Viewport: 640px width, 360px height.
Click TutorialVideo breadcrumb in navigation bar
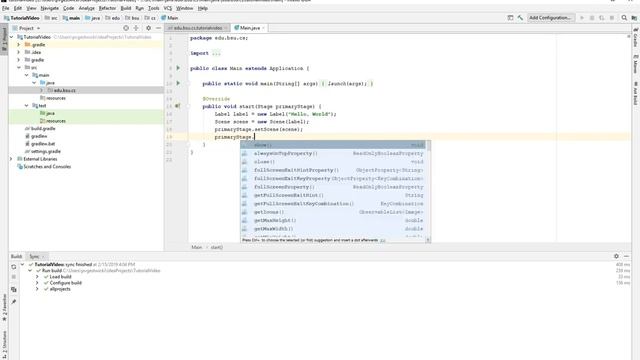[22, 18]
